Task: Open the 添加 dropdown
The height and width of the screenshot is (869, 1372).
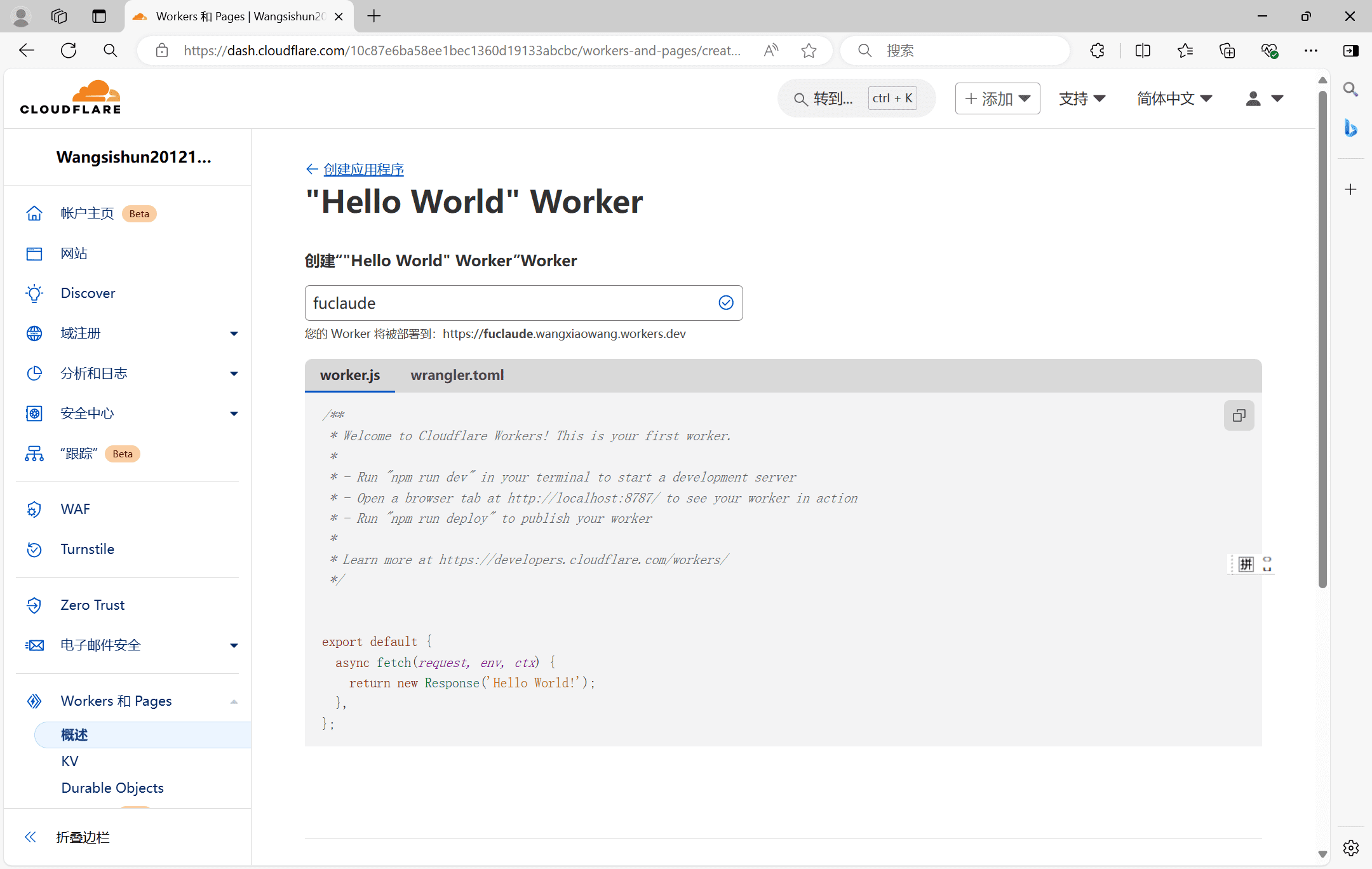Action: [x=997, y=98]
